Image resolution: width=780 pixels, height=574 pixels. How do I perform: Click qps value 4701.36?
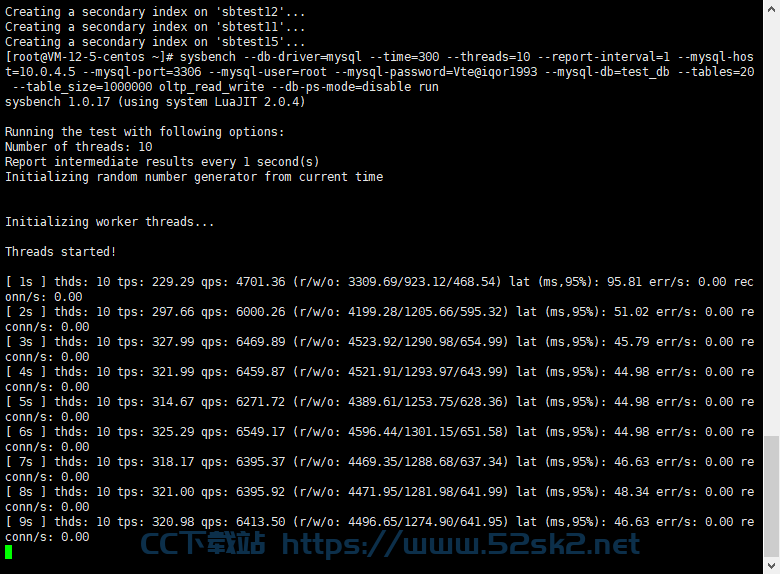(x=261, y=282)
